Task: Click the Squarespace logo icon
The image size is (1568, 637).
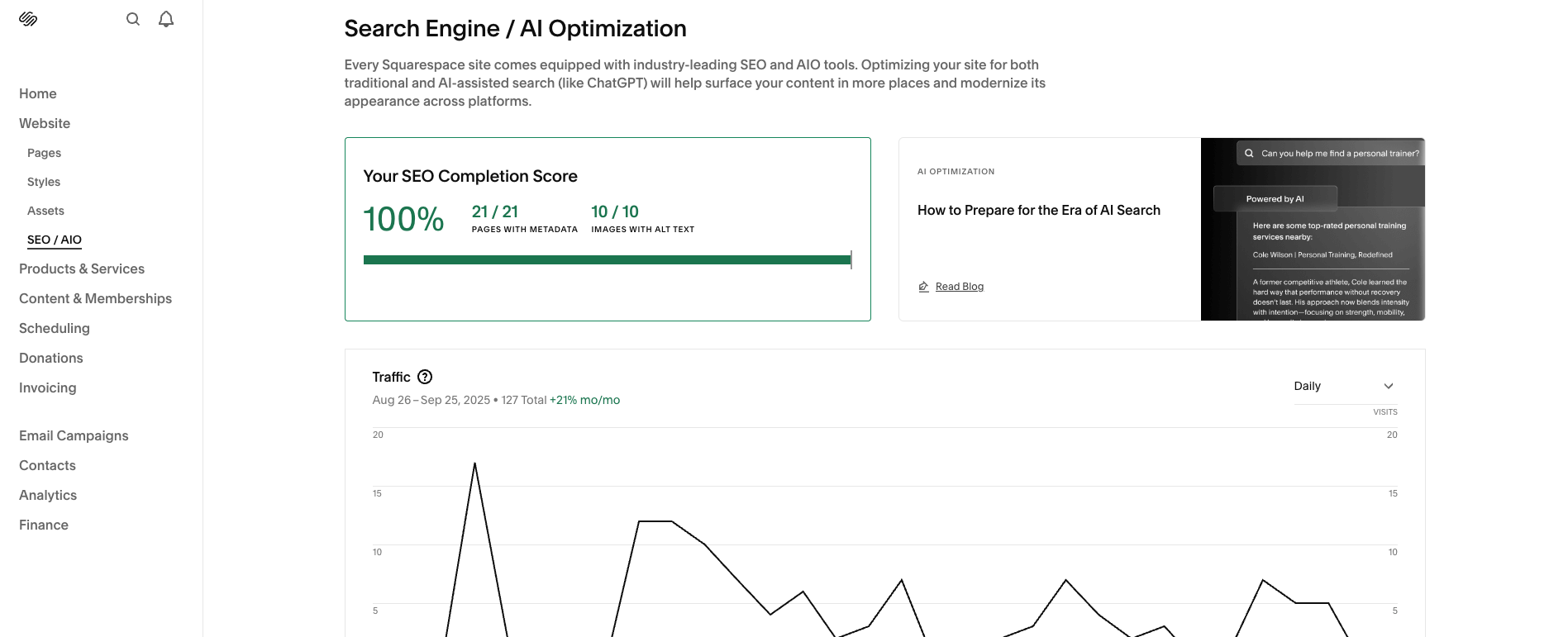Action: pyautogui.click(x=28, y=19)
